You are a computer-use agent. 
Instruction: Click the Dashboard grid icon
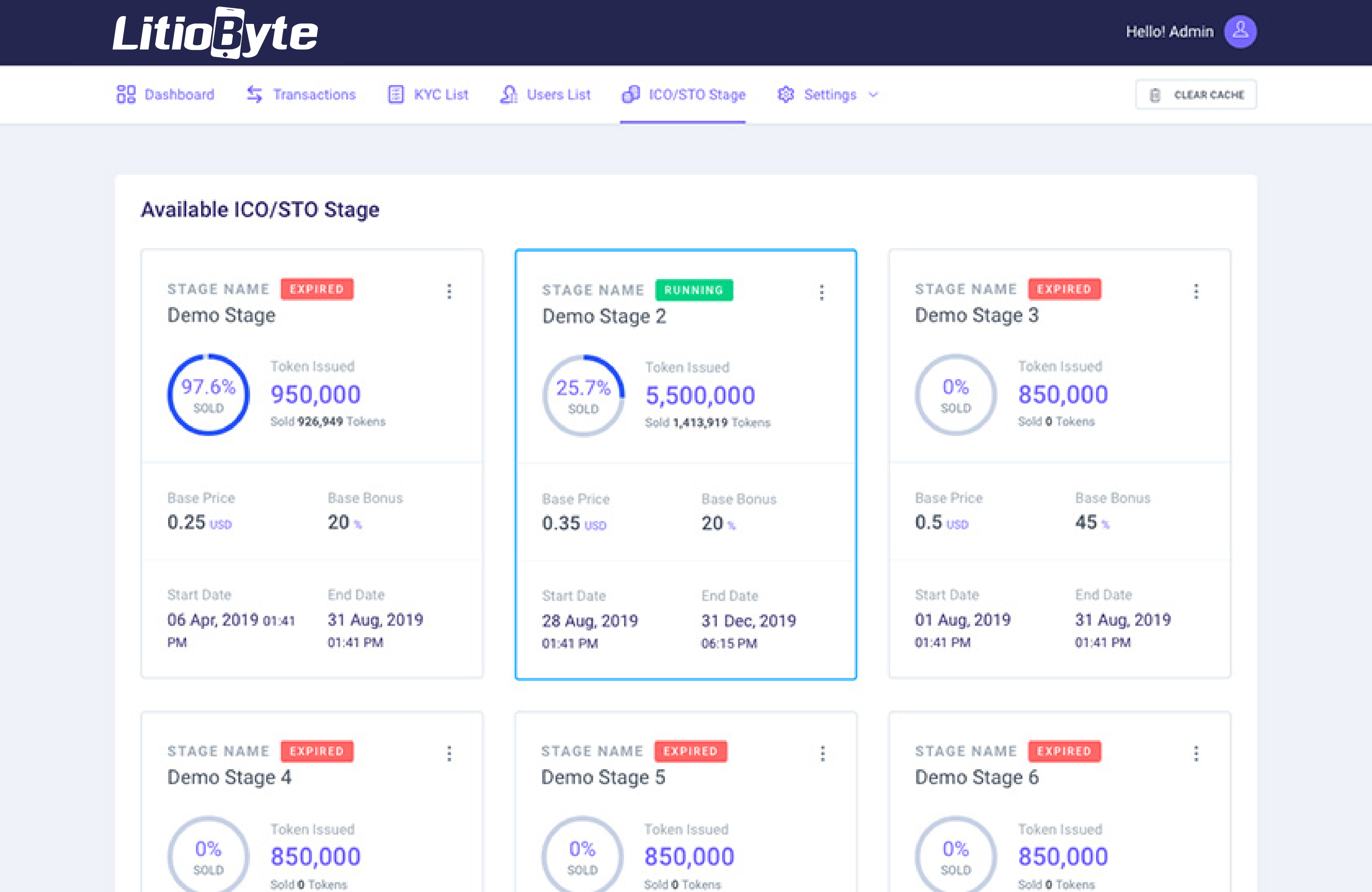(126, 94)
